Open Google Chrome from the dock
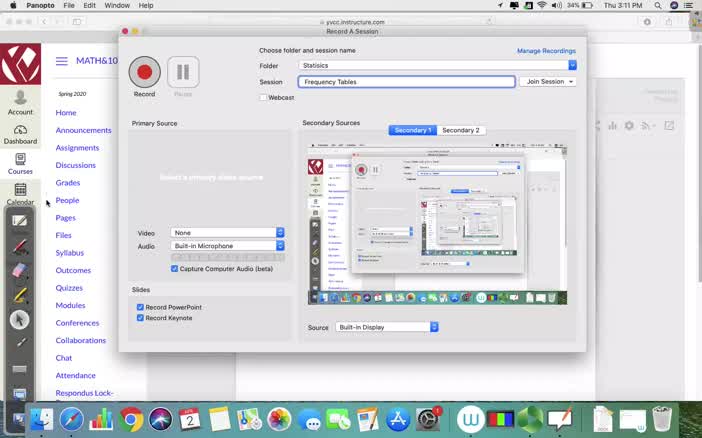 tap(131, 419)
